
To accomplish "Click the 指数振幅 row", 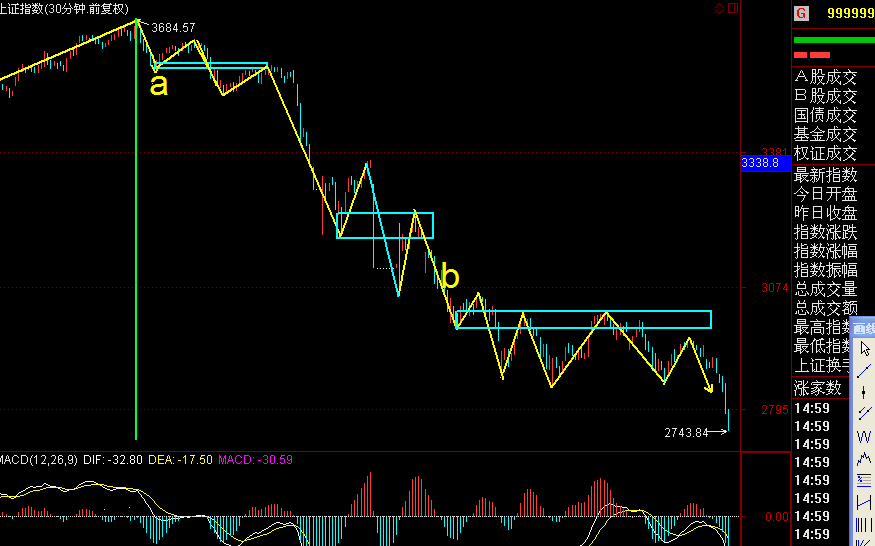I will pos(826,270).
